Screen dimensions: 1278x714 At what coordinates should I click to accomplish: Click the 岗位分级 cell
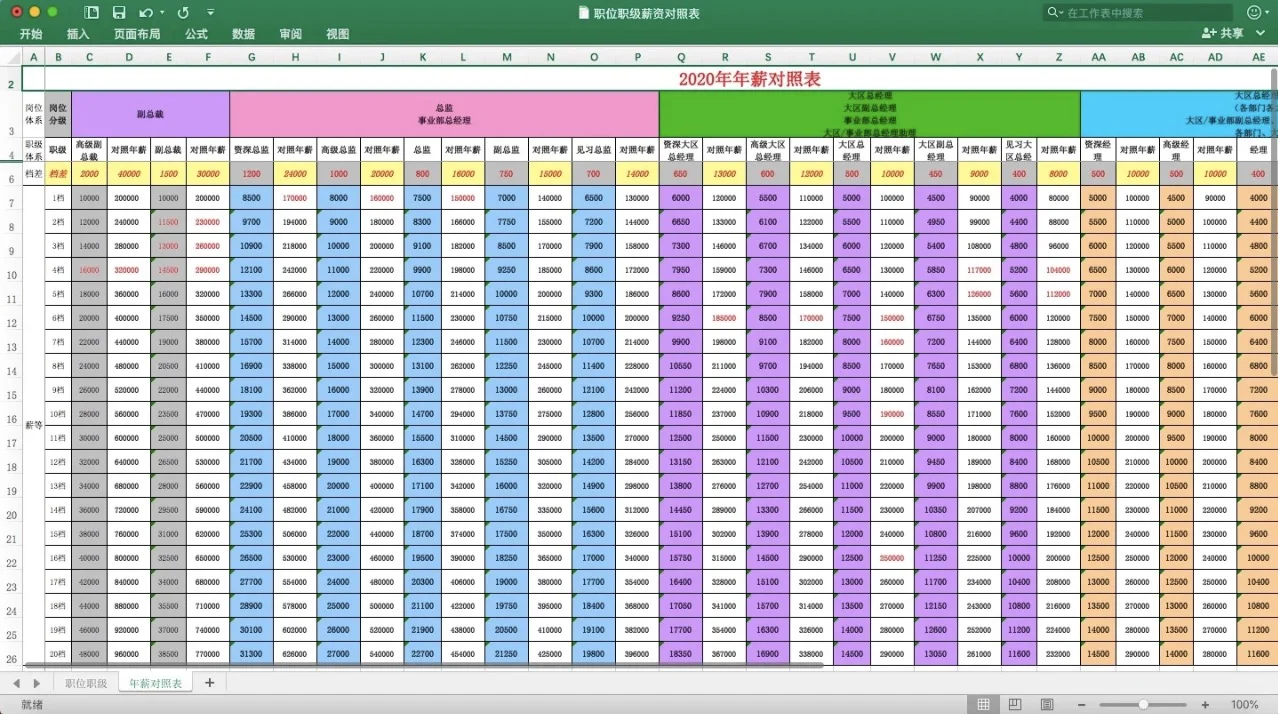point(58,115)
